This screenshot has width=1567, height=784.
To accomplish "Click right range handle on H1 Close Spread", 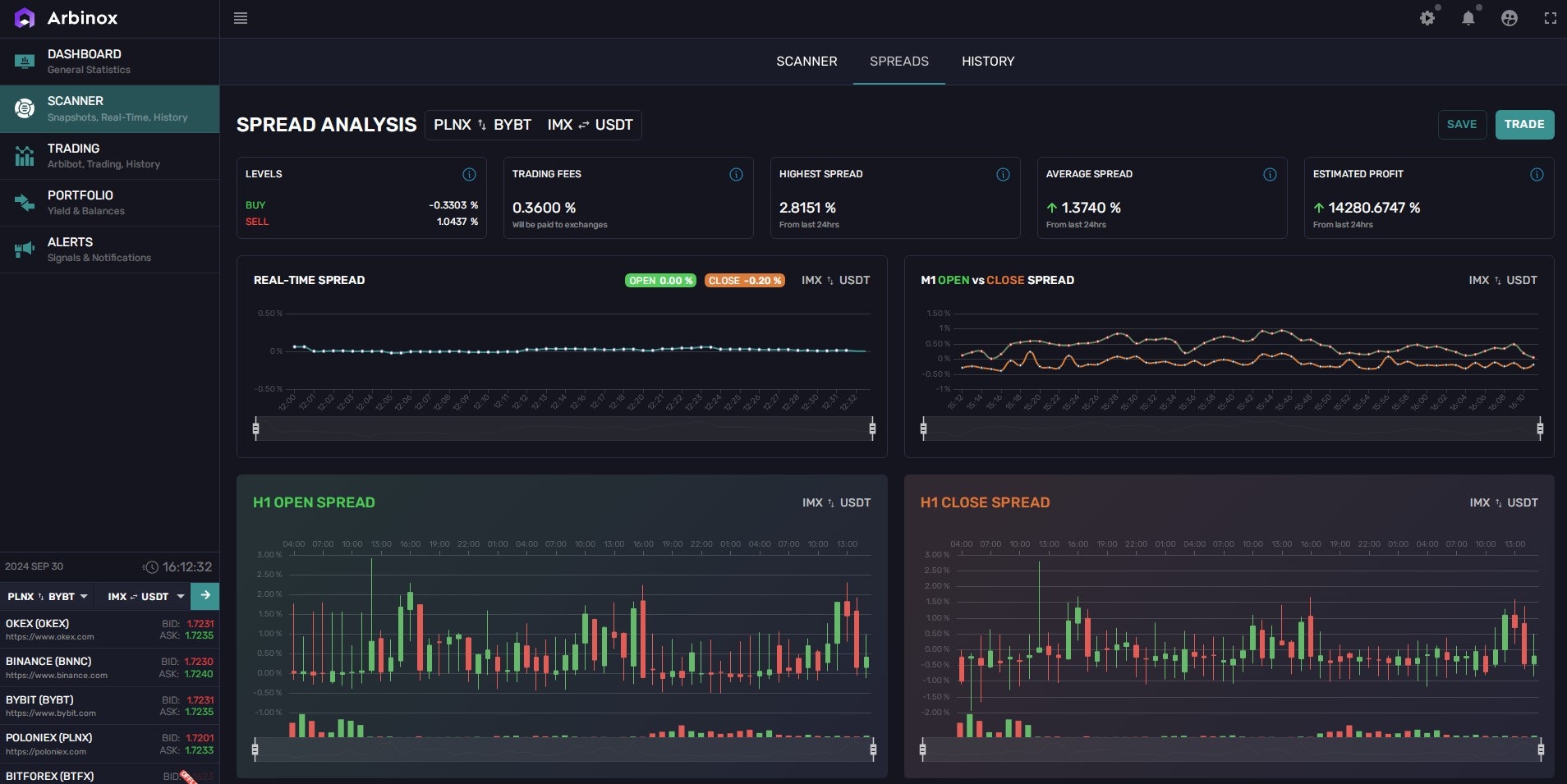I will click(x=1541, y=749).
